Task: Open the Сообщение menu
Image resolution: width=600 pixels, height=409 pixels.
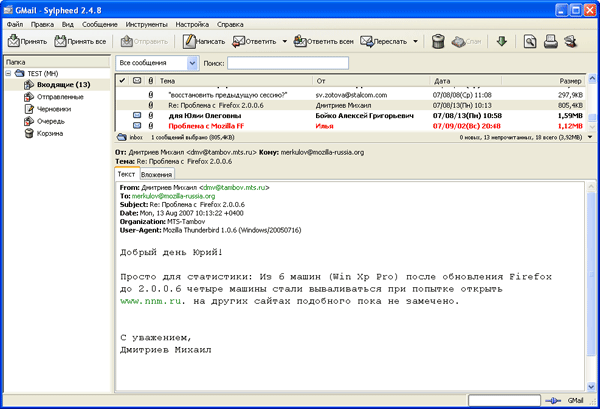Action: point(99,24)
